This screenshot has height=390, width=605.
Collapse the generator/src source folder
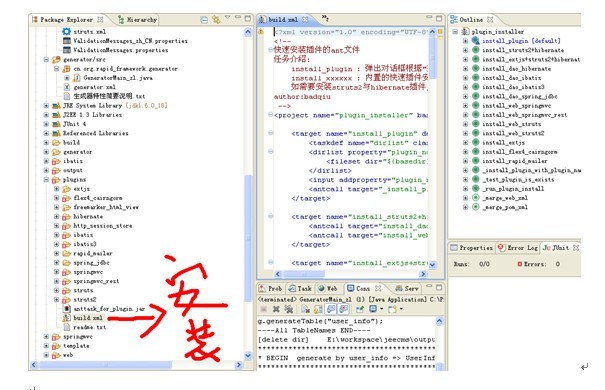(46, 59)
